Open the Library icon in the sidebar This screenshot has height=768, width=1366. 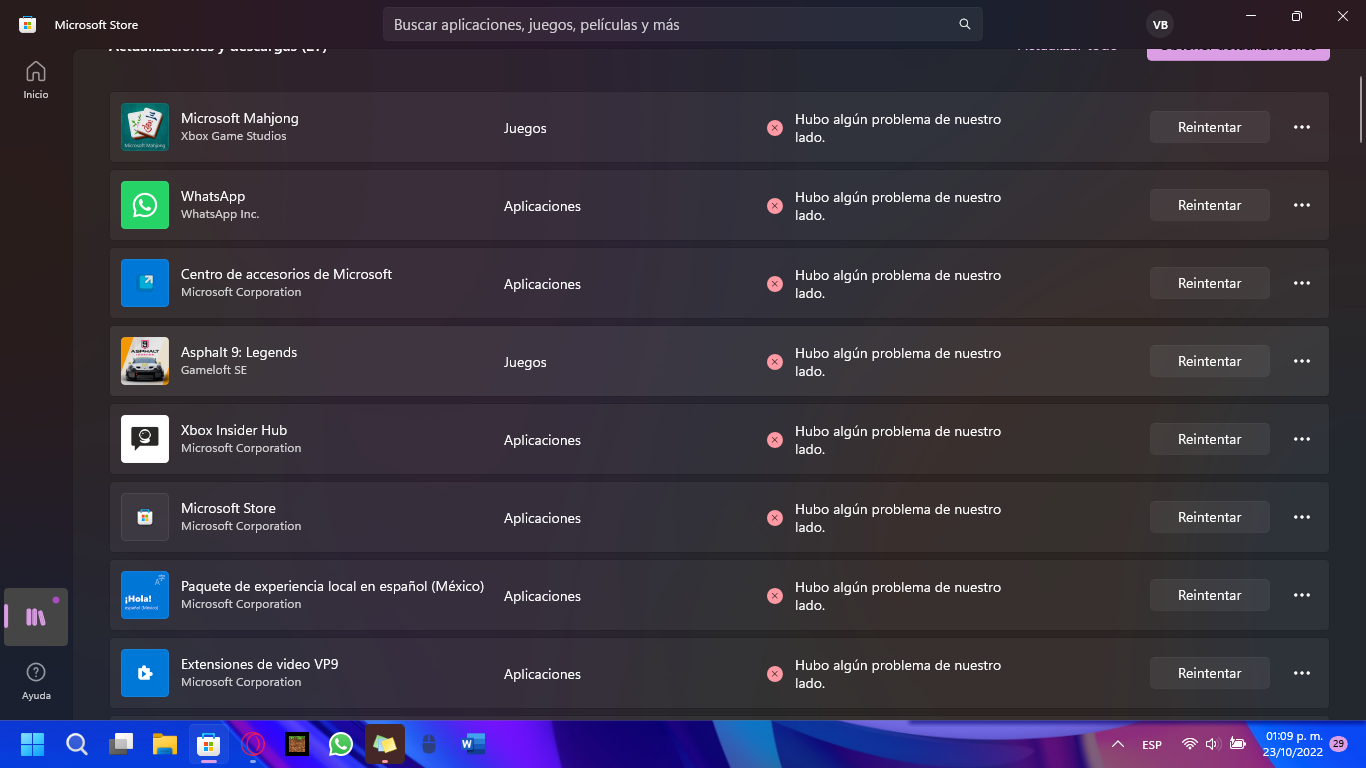click(x=36, y=617)
